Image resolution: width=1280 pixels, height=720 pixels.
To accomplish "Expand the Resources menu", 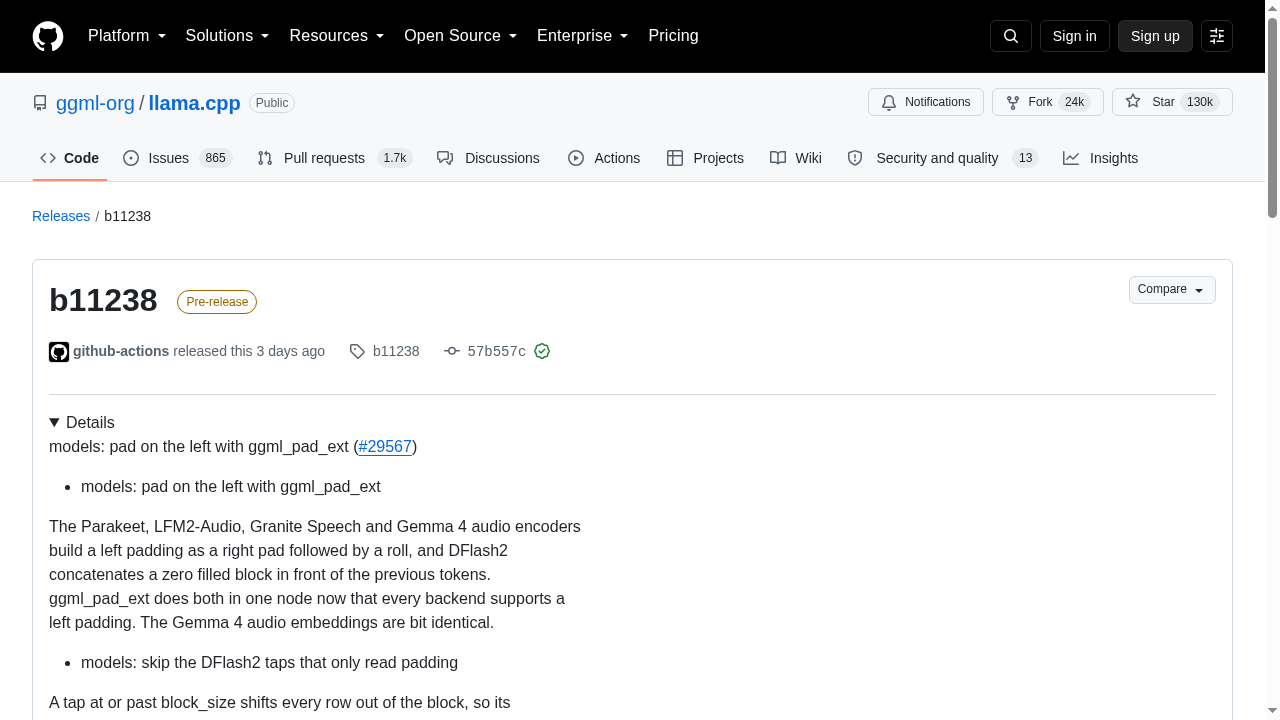I will tap(337, 36).
